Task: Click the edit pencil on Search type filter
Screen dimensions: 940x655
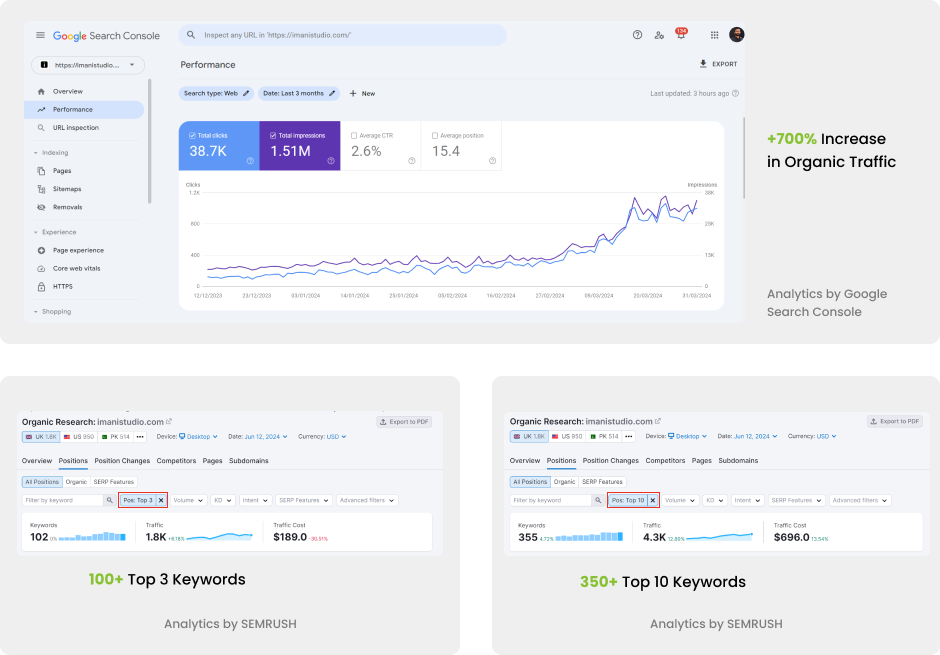Action: coord(246,93)
